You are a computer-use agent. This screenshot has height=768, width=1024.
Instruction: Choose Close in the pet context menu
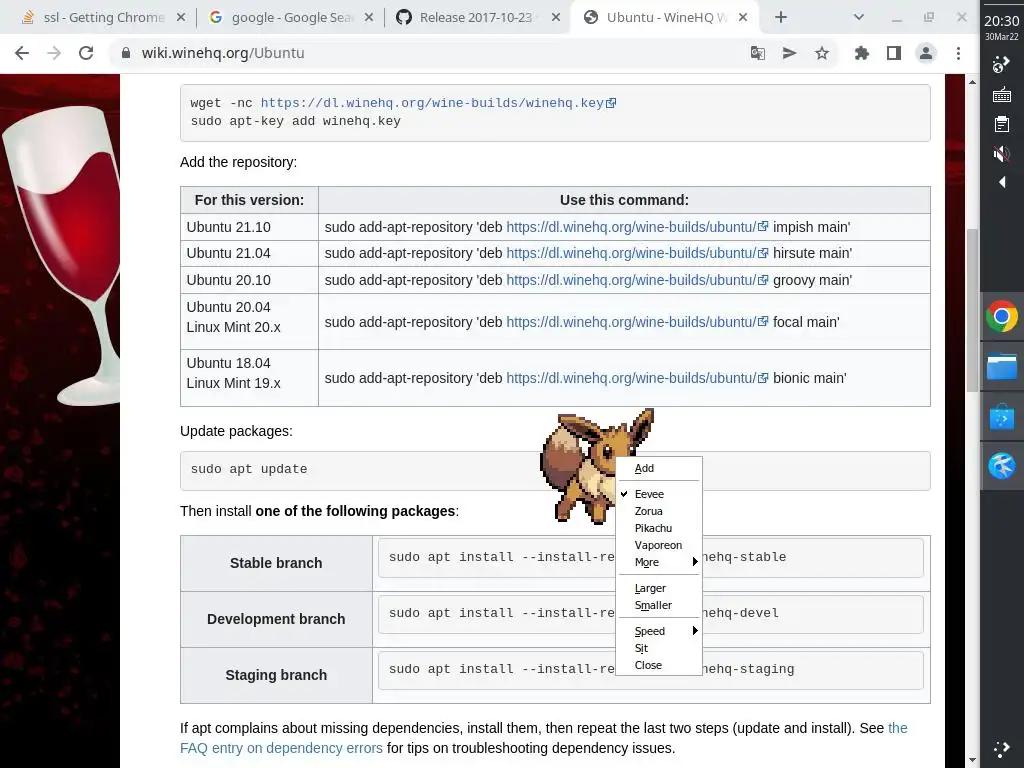(x=658, y=665)
